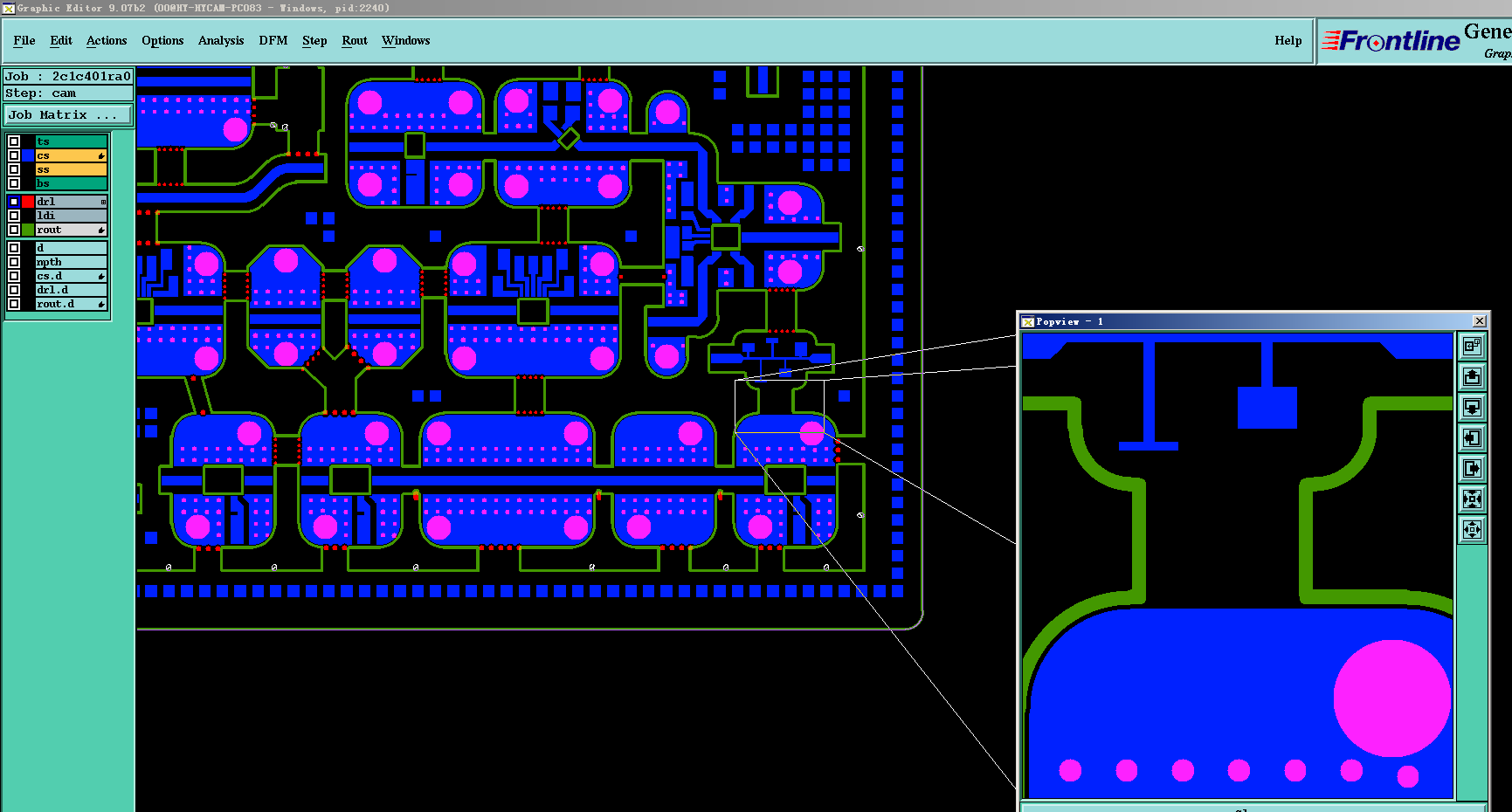Image resolution: width=1512 pixels, height=812 pixels.
Task: Toggle the ts layer checkbox
Action: pyautogui.click(x=14, y=141)
